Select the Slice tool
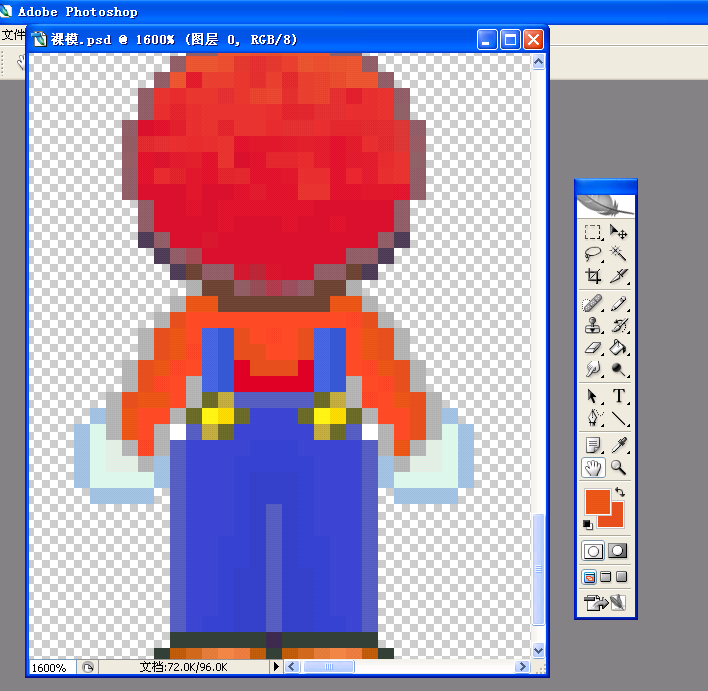The height and width of the screenshot is (691, 708). [618, 275]
